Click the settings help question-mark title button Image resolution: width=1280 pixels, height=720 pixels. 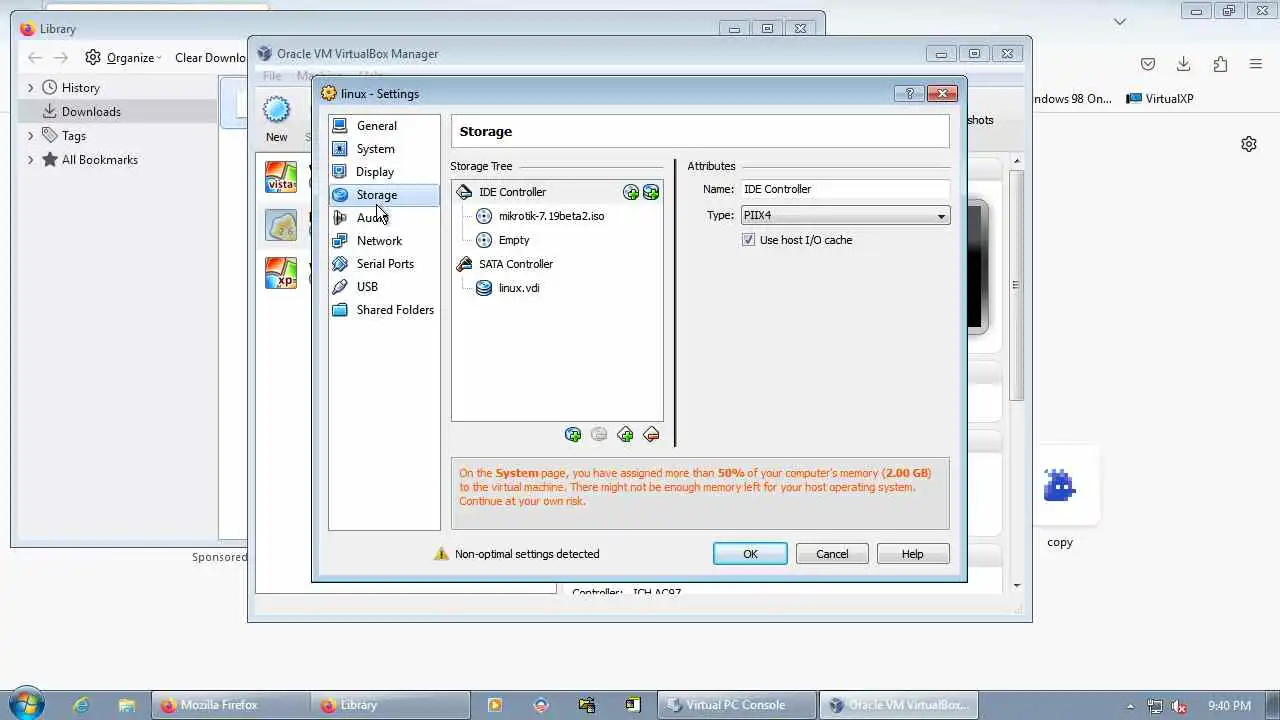(x=909, y=93)
